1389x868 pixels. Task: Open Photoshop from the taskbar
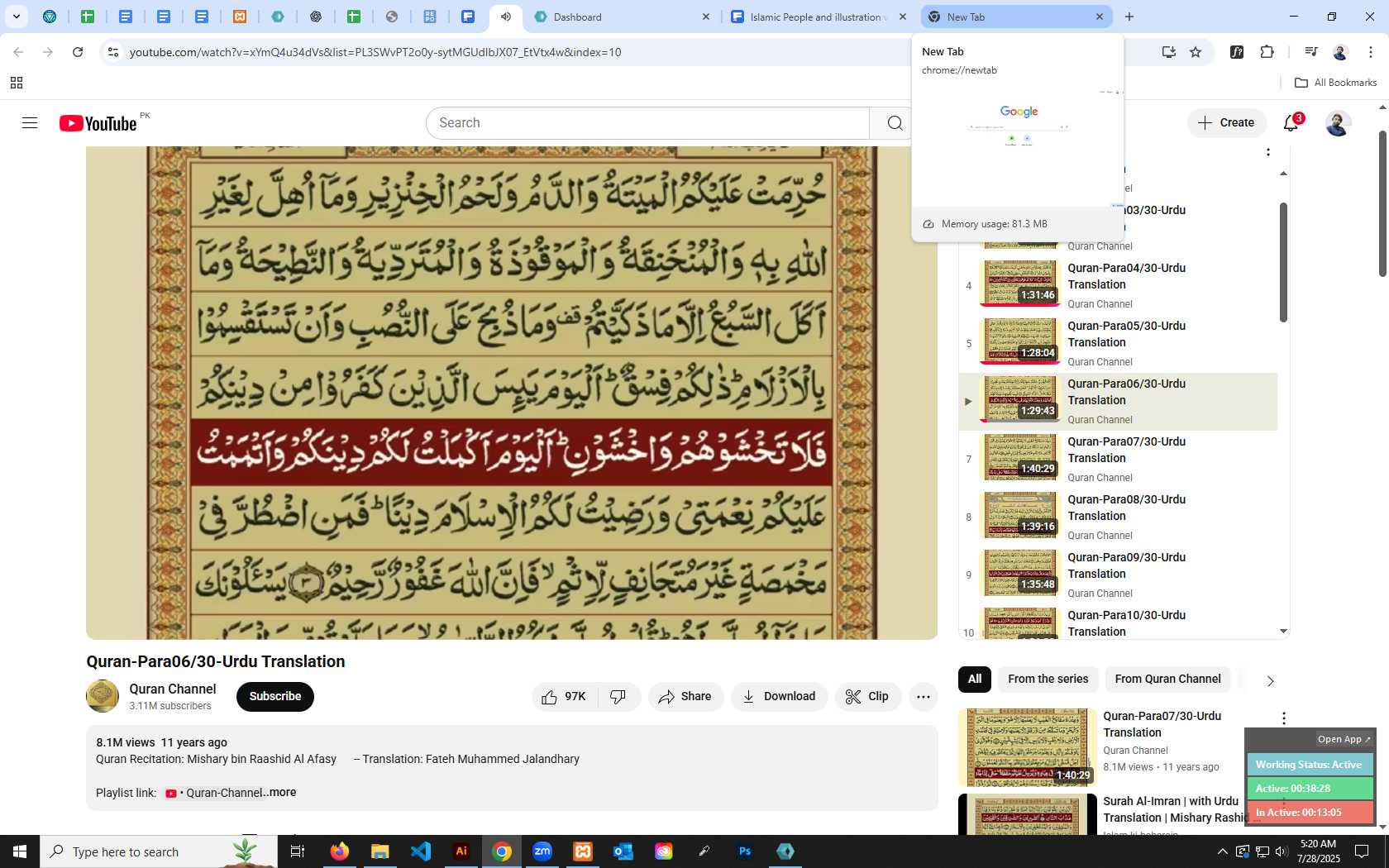point(745,851)
